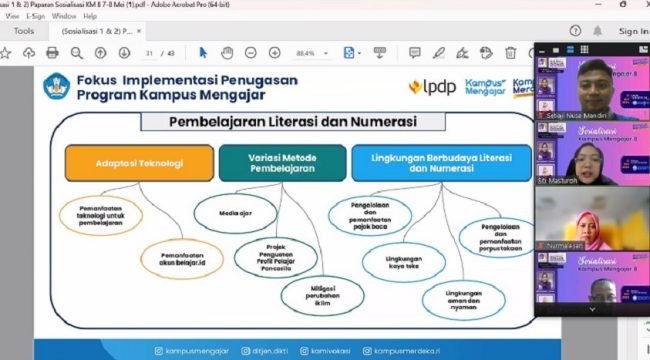Image resolution: width=650 pixels, height=360 pixels.
Task: Zoom out with the minus icon
Action: (x=250, y=53)
